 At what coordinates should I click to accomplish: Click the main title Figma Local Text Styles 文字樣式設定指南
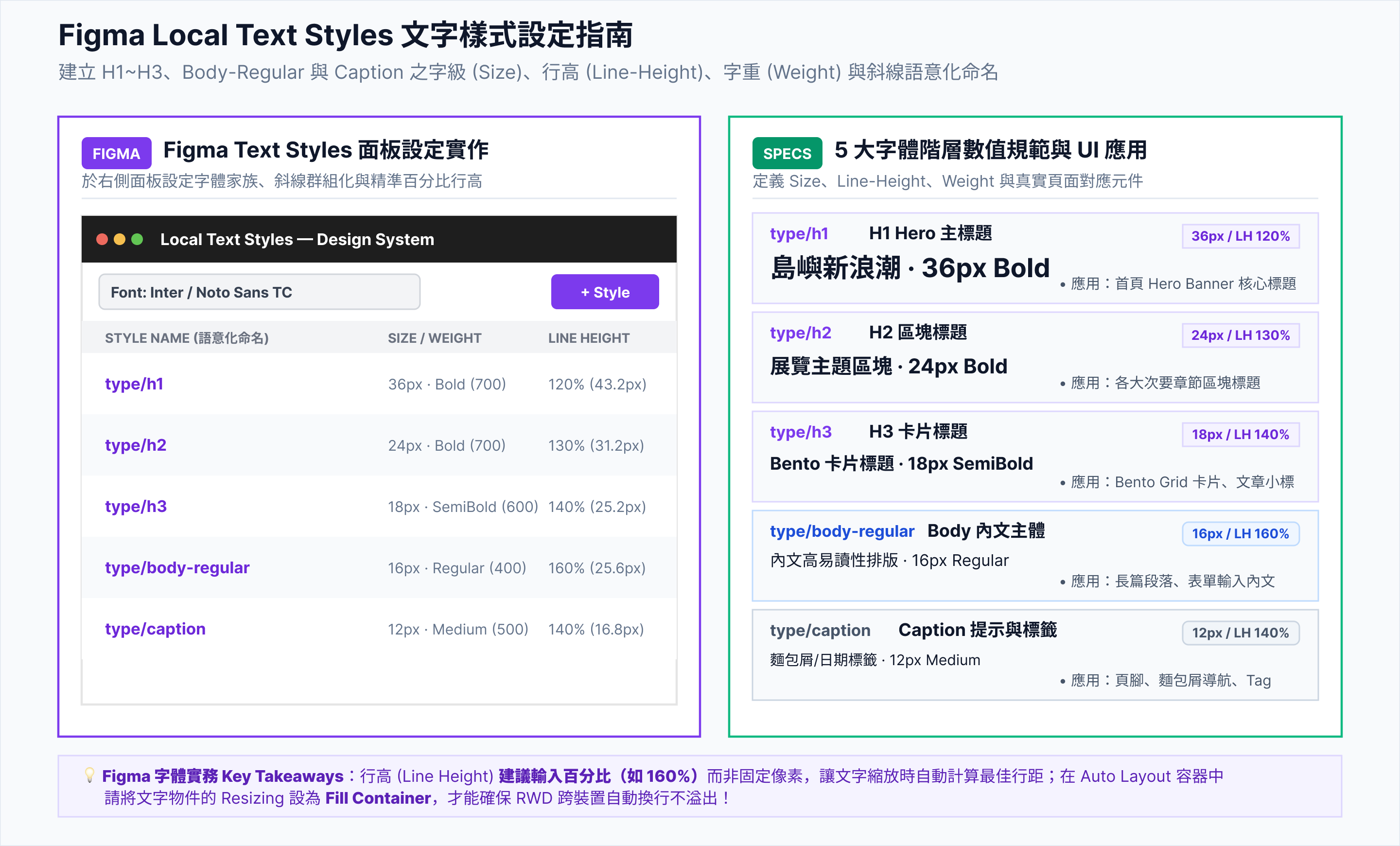[x=346, y=35]
